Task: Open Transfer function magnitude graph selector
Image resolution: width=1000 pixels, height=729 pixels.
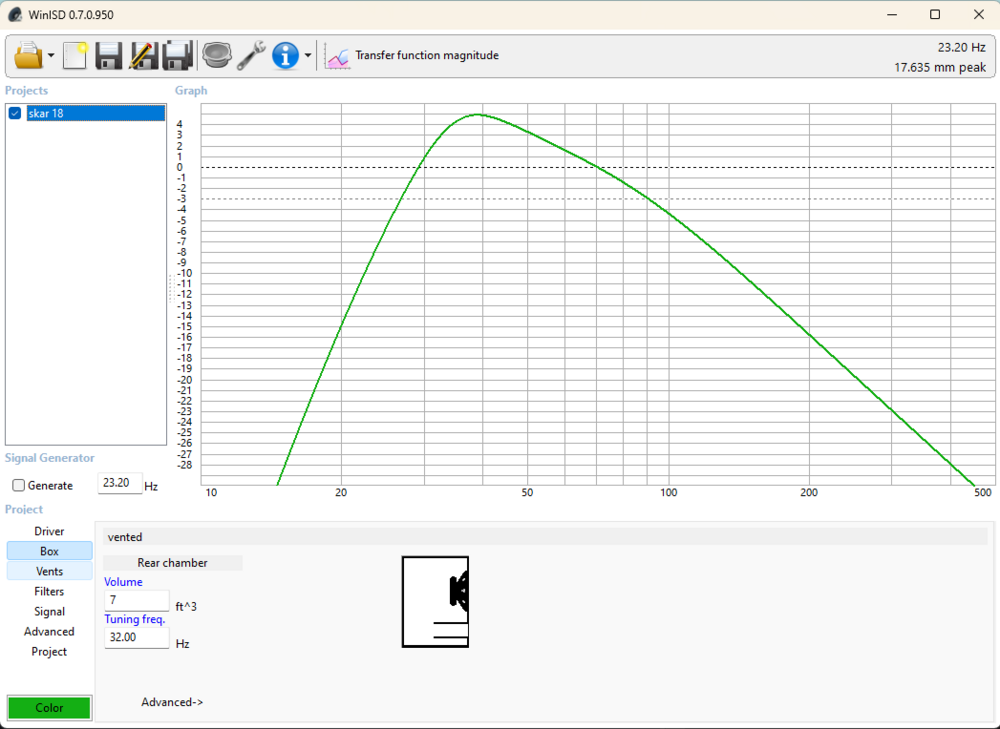Action: (427, 55)
